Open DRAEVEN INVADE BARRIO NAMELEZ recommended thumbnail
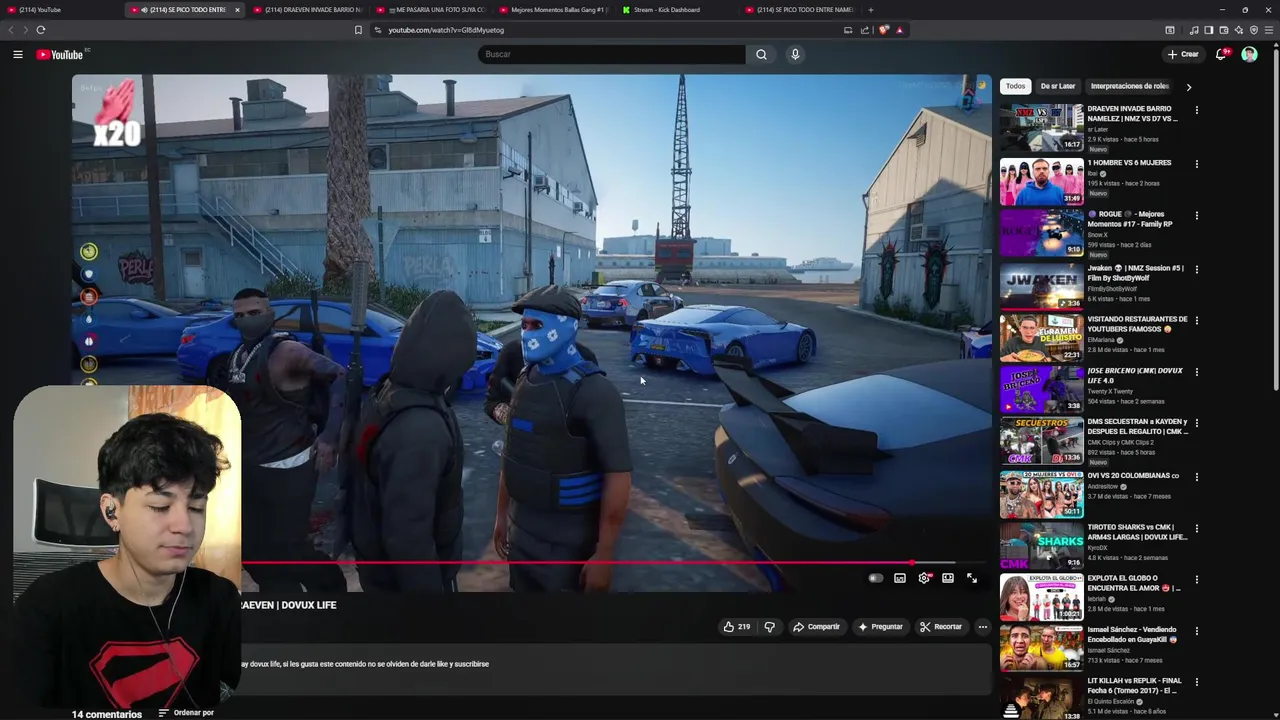The width and height of the screenshot is (1280, 720). point(1041,128)
